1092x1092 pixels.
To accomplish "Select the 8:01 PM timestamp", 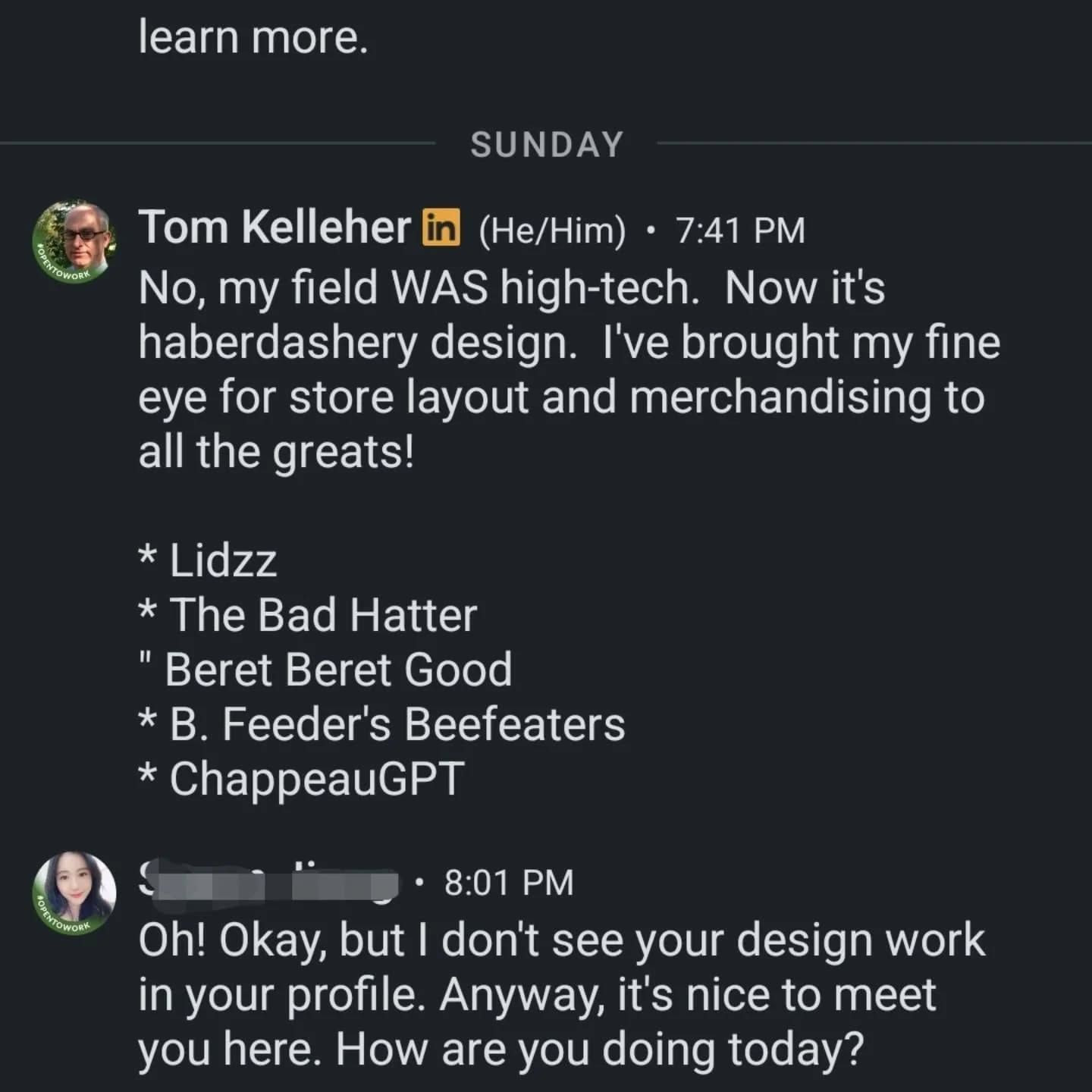I will [509, 883].
